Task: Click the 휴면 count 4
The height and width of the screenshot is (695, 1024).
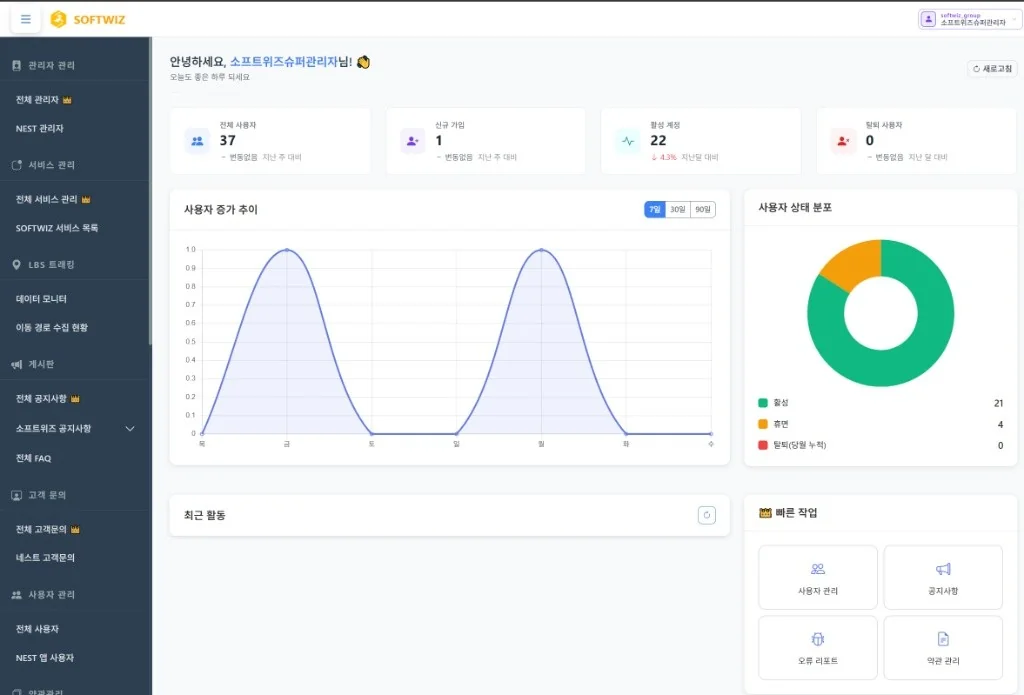Action: pos(1000,425)
